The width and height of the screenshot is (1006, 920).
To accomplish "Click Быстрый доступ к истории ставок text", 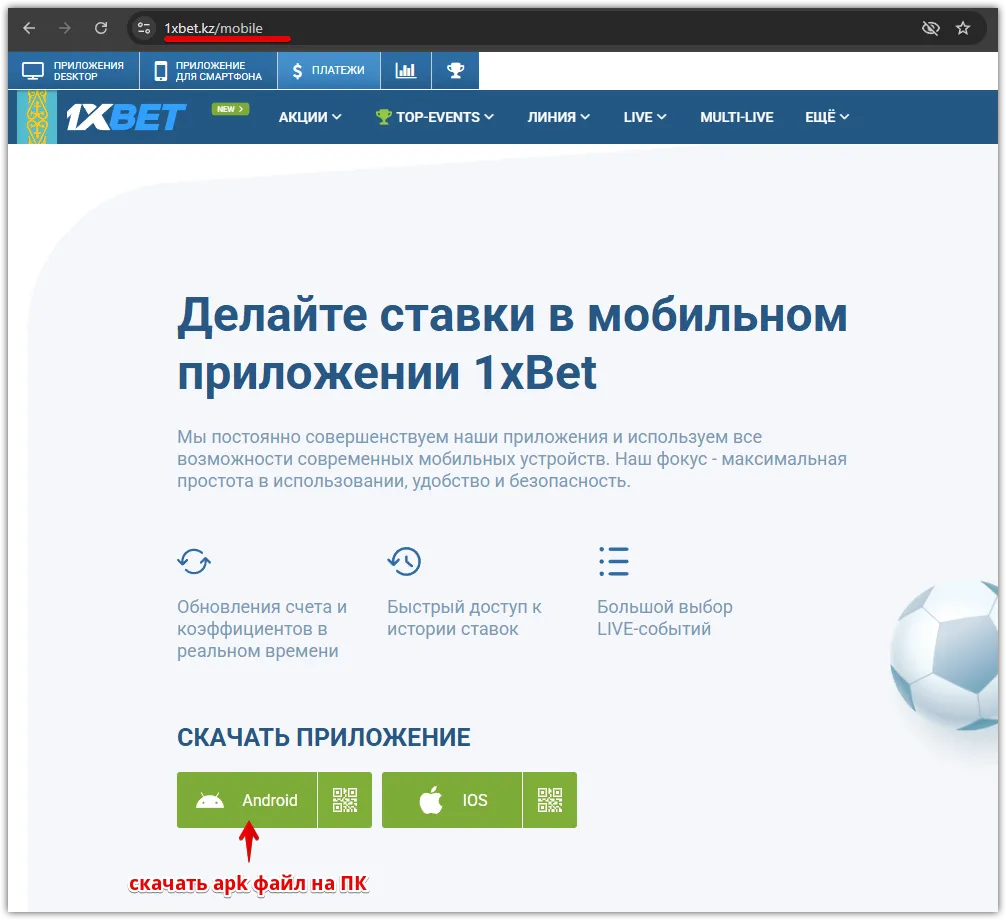I will (464, 618).
